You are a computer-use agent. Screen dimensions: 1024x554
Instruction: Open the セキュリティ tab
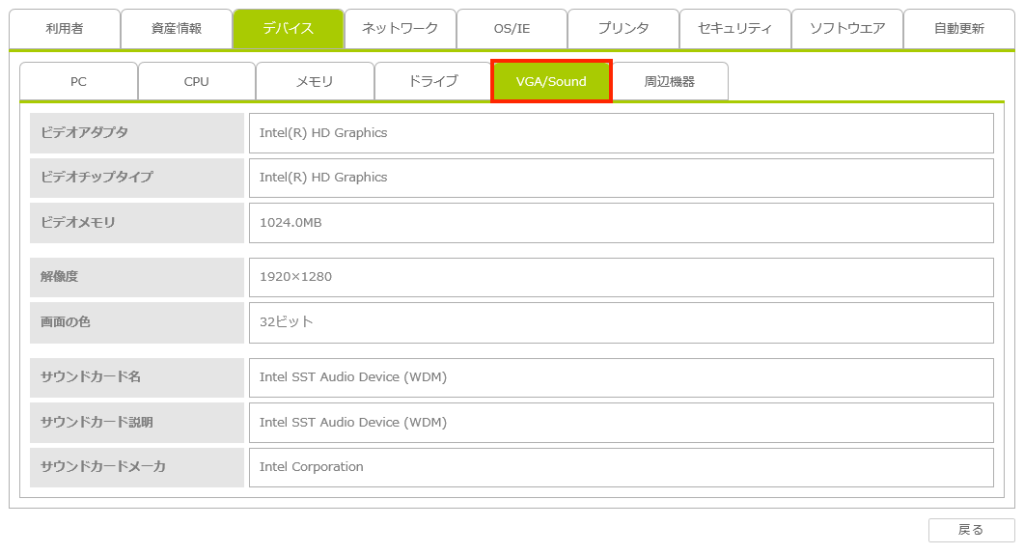735,29
